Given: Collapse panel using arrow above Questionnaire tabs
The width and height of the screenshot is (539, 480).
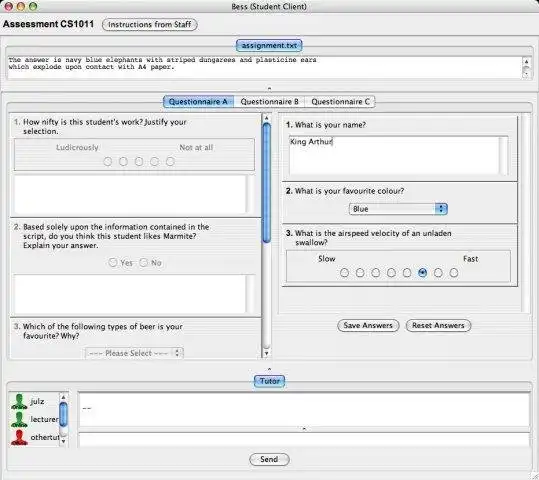Looking at the screenshot, I should [x=269, y=88].
